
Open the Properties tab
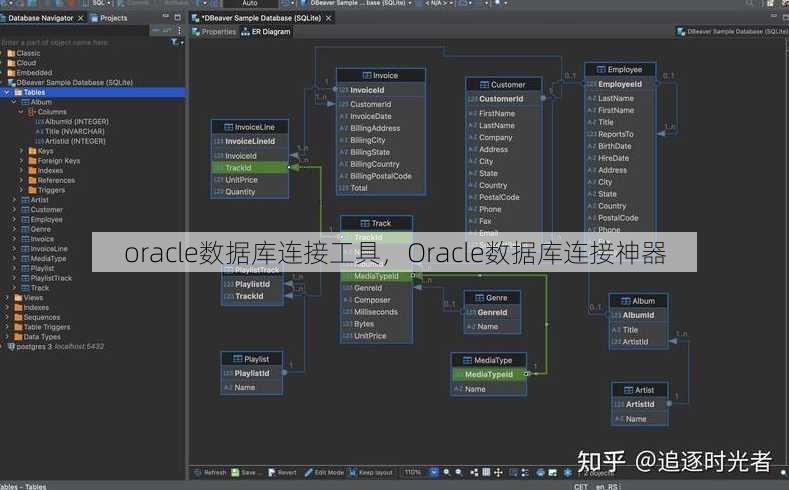pyautogui.click(x=214, y=32)
